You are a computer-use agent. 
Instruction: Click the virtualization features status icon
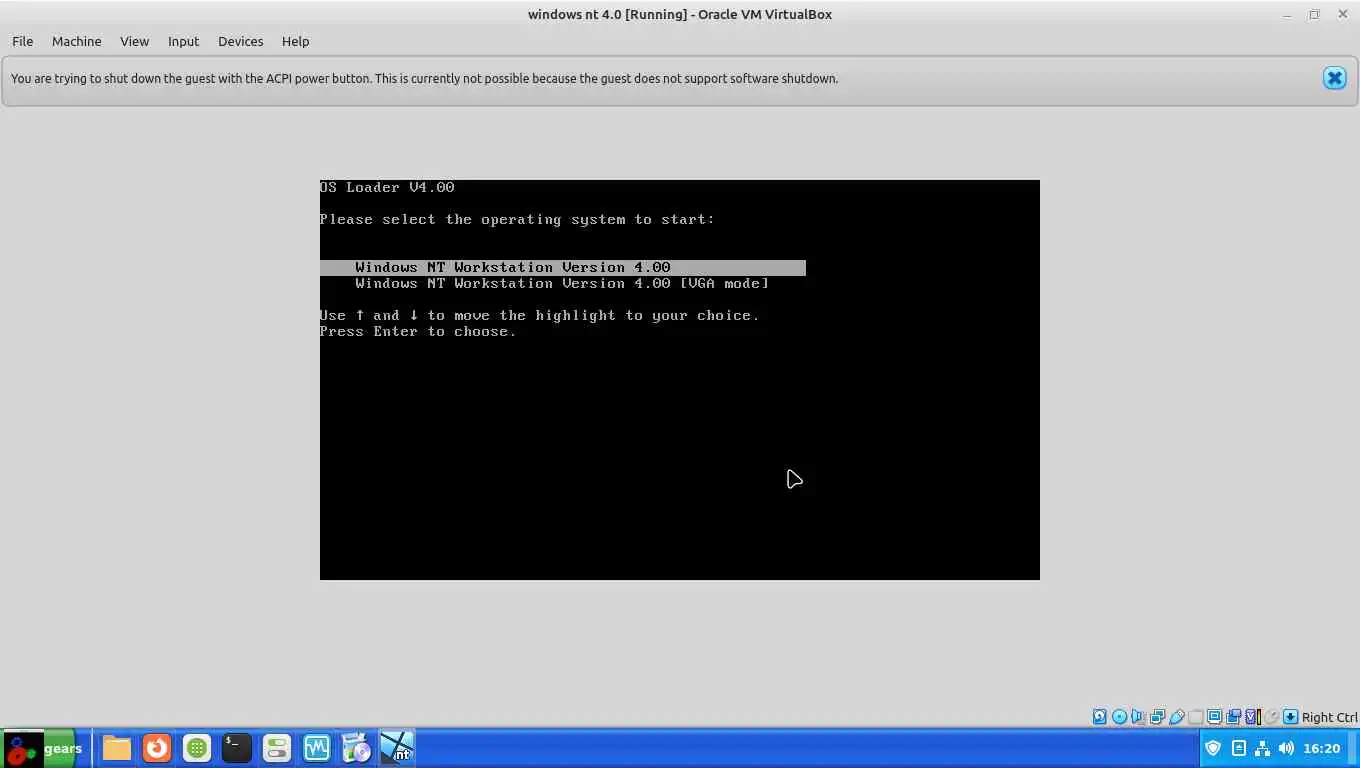coord(1252,717)
